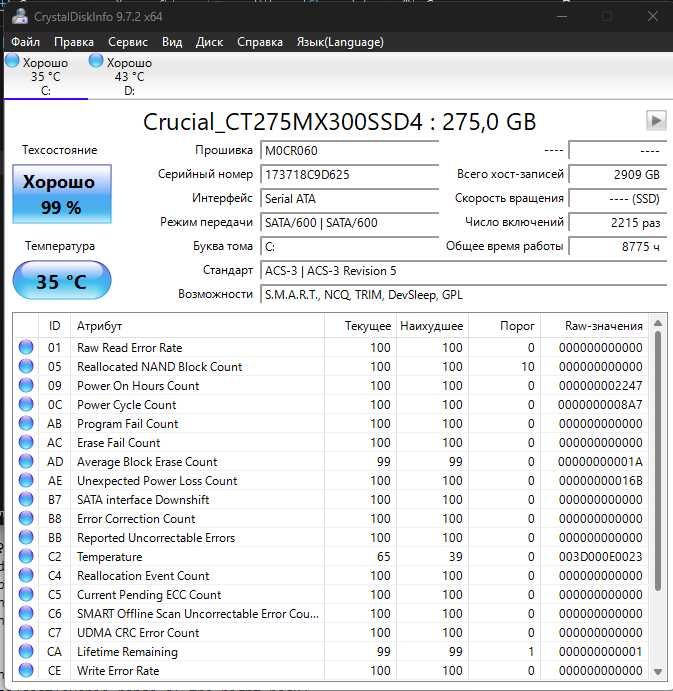Select raw value 000000002247 of Power On Hours
This screenshot has height=691, width=673.
coord(600,386)
